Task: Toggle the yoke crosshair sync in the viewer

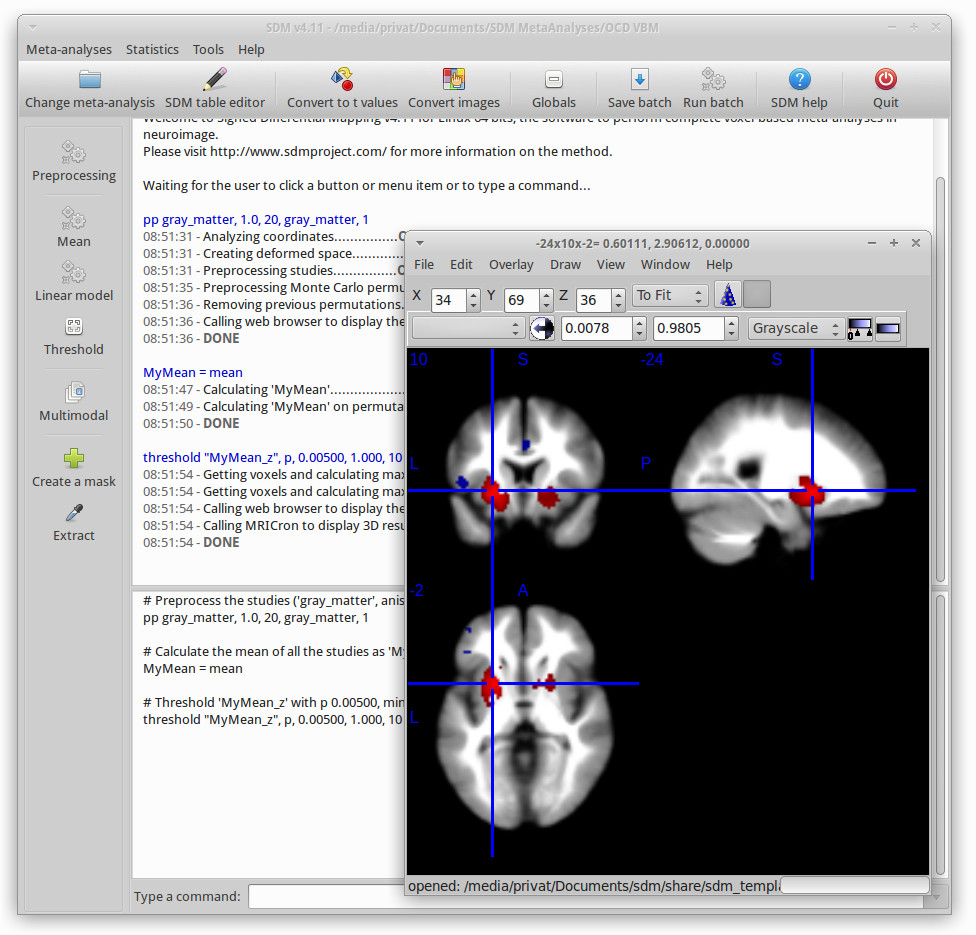Action: [541, 327]
